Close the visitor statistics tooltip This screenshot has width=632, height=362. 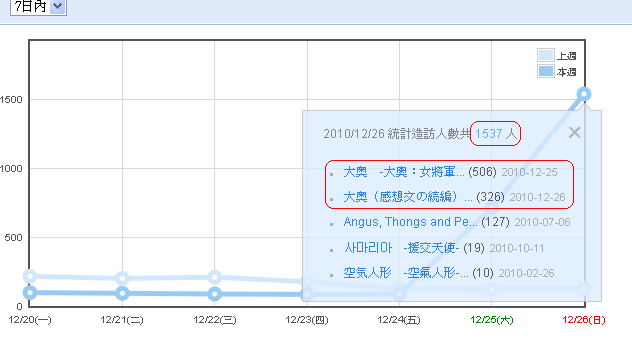pyautogui.click(x=574, y=132)
